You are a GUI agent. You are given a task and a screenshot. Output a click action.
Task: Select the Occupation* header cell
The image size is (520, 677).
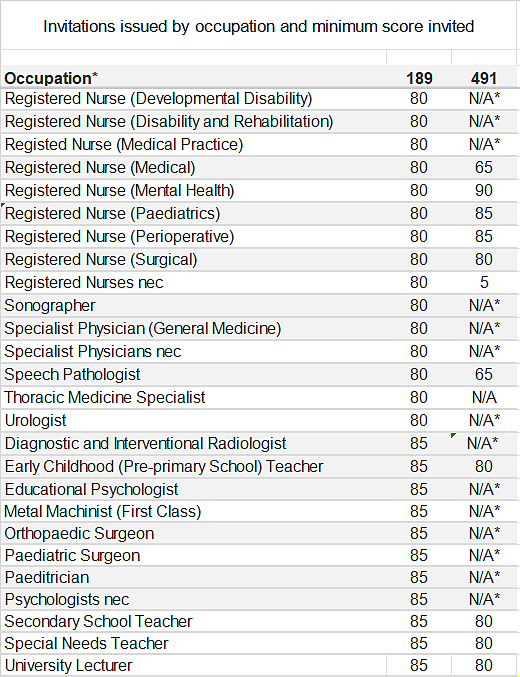[193, 77]
